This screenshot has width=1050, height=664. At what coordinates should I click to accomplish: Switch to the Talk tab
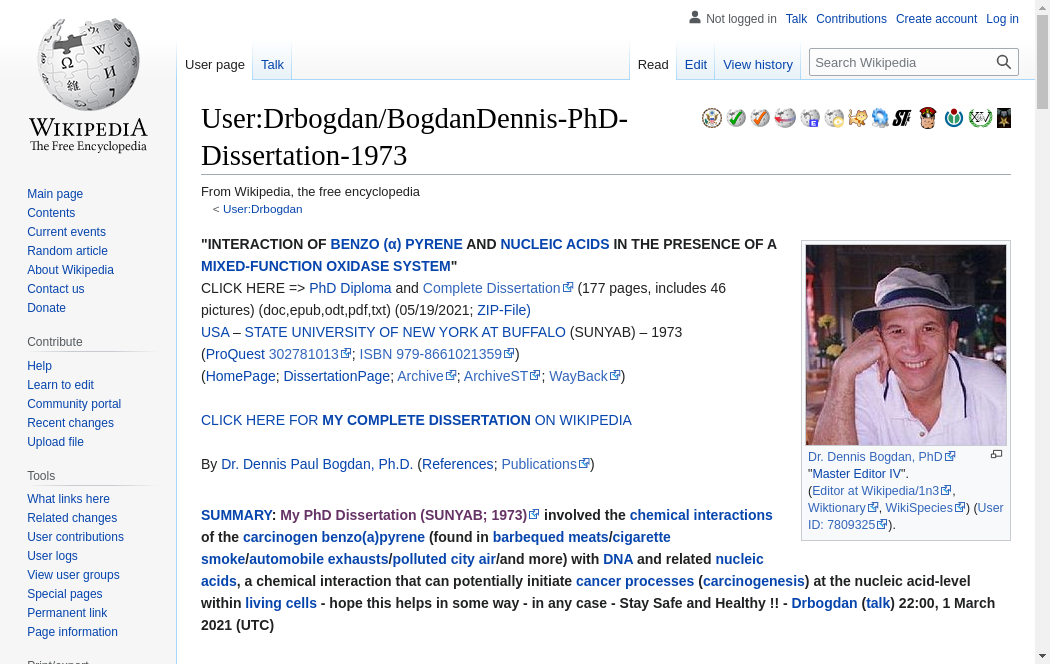pyautogui.click(x=272, y=64)
